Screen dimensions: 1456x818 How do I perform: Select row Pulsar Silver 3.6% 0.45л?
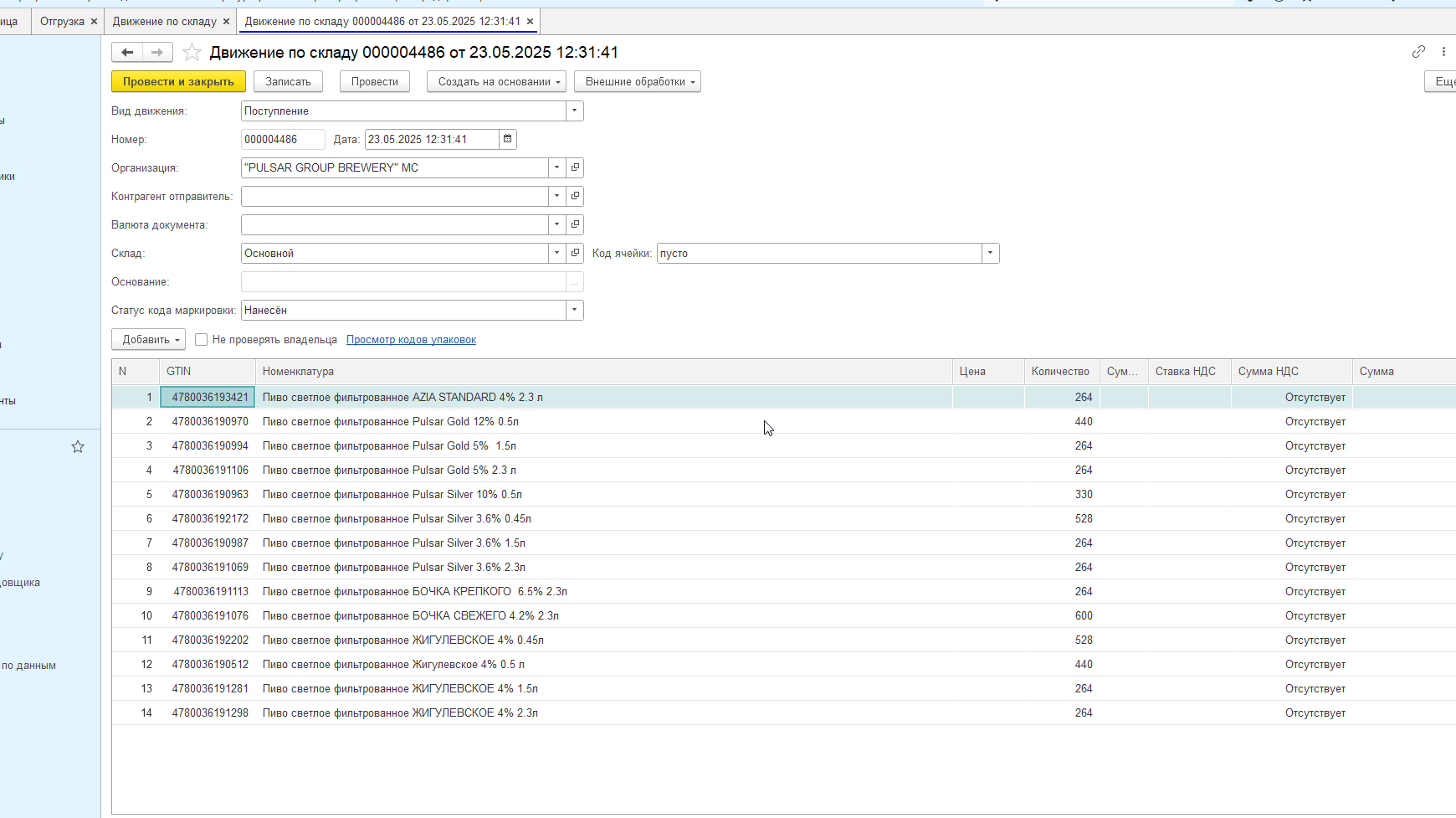coord(783,518)
